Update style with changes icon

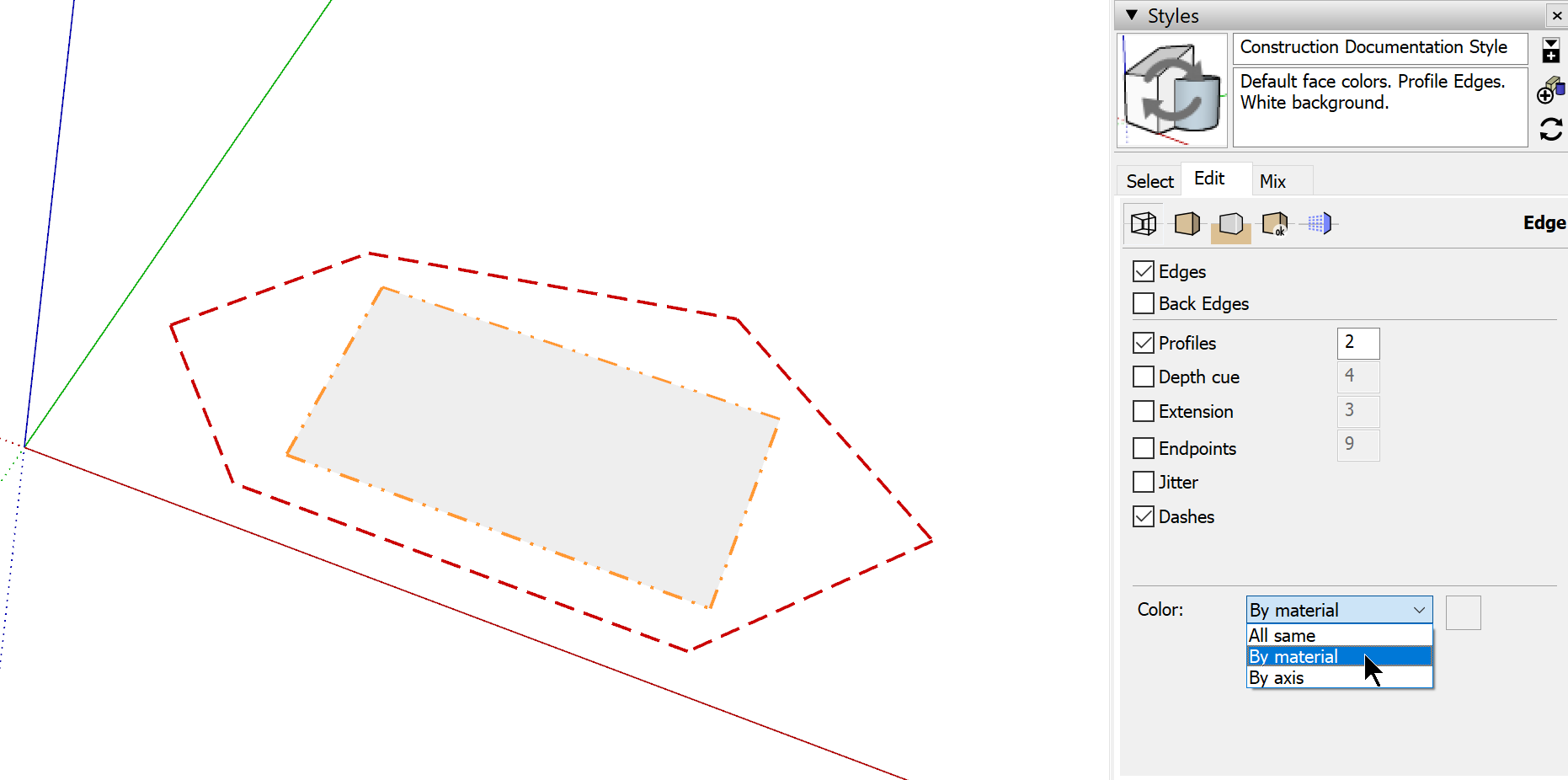coord(1551,129)
